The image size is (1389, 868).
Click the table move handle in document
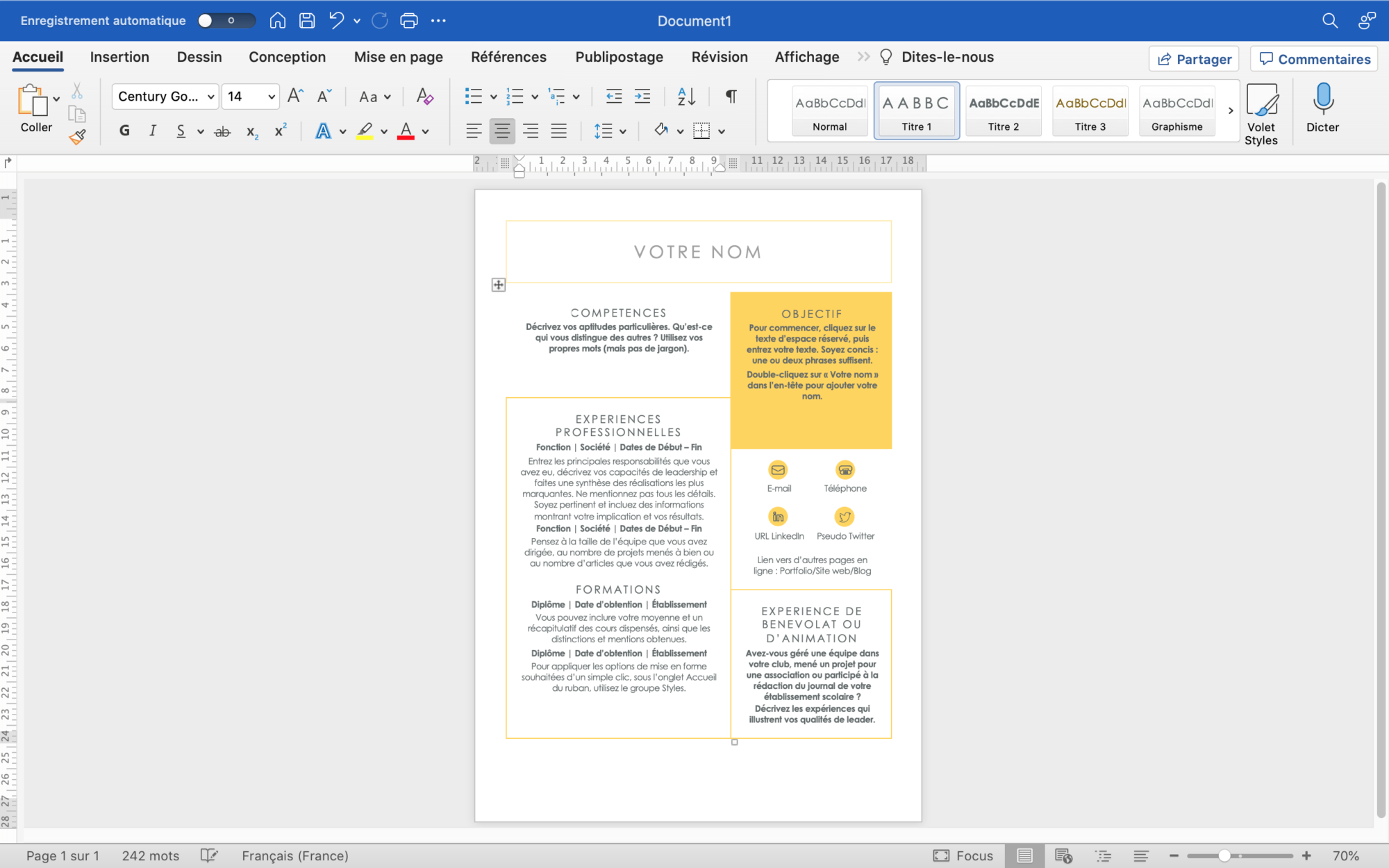click(x=498, y=285)
